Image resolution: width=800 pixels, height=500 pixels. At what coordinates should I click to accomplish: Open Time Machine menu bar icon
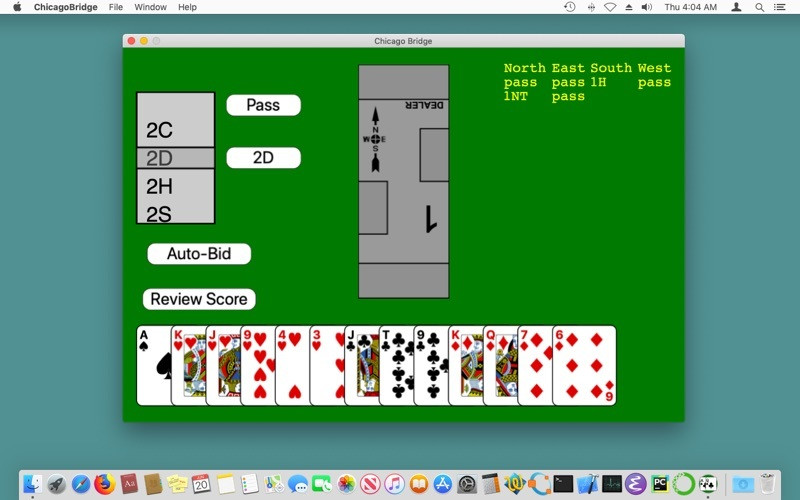570,7
